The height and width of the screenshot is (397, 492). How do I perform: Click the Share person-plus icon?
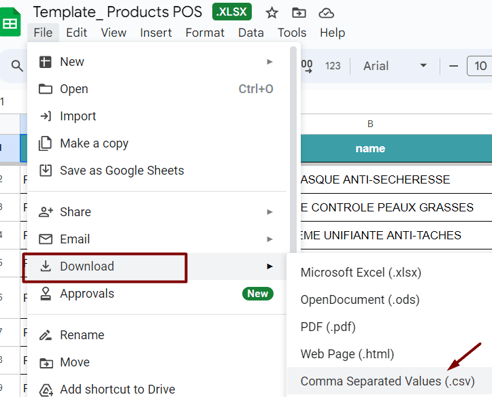[46, 212]
